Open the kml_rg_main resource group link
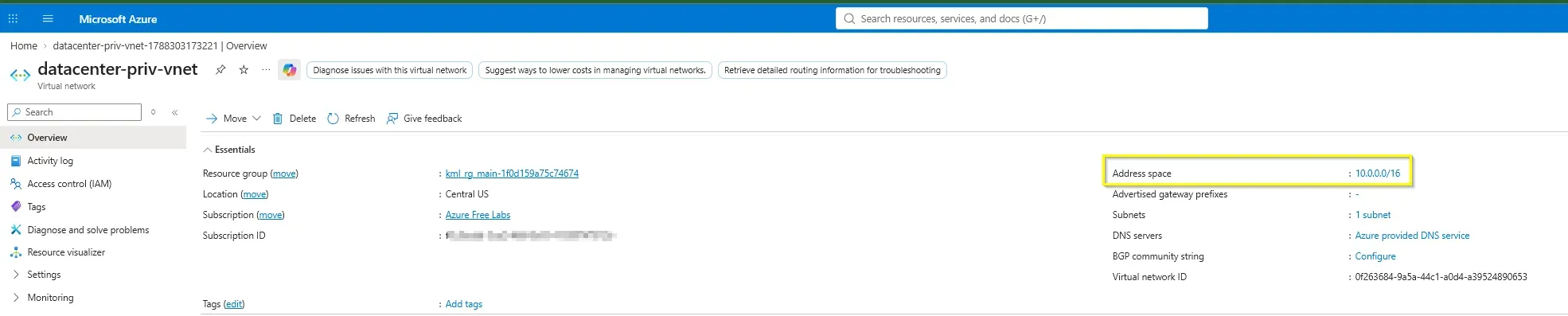Screen dimensions: 1568x316 point(512,174)
